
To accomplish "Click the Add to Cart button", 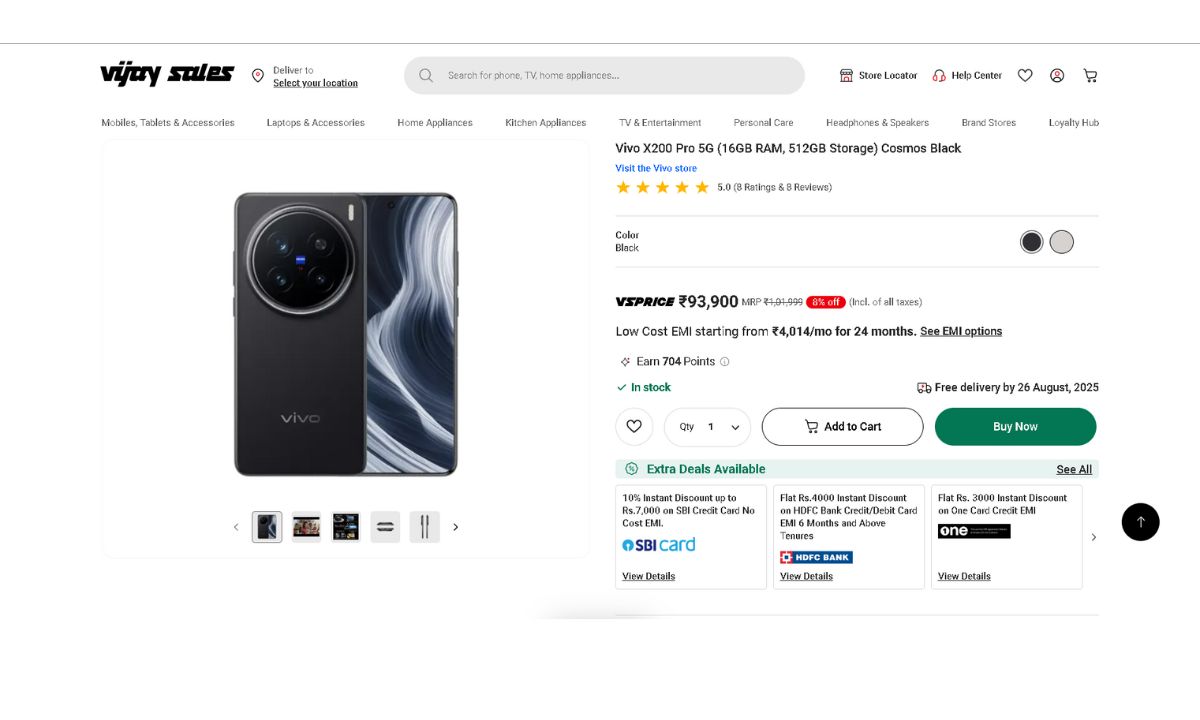I will pos(842,427).
